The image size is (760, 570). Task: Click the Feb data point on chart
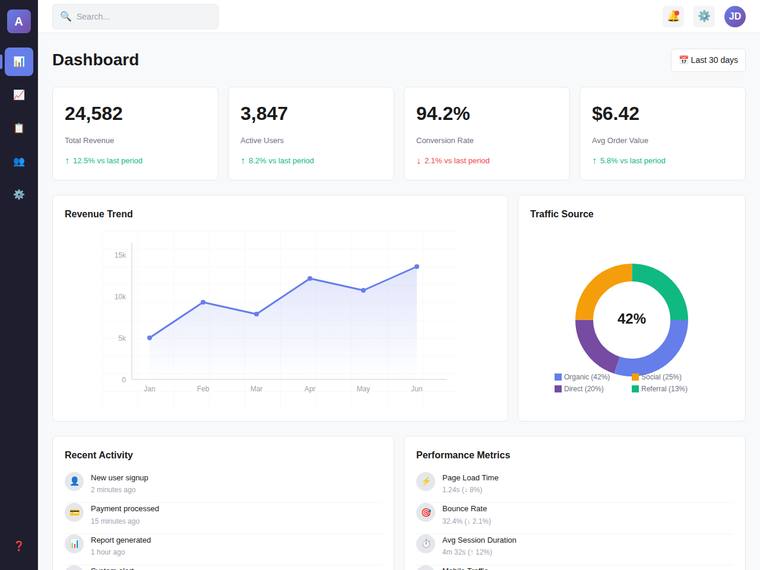tap(203, 302)
